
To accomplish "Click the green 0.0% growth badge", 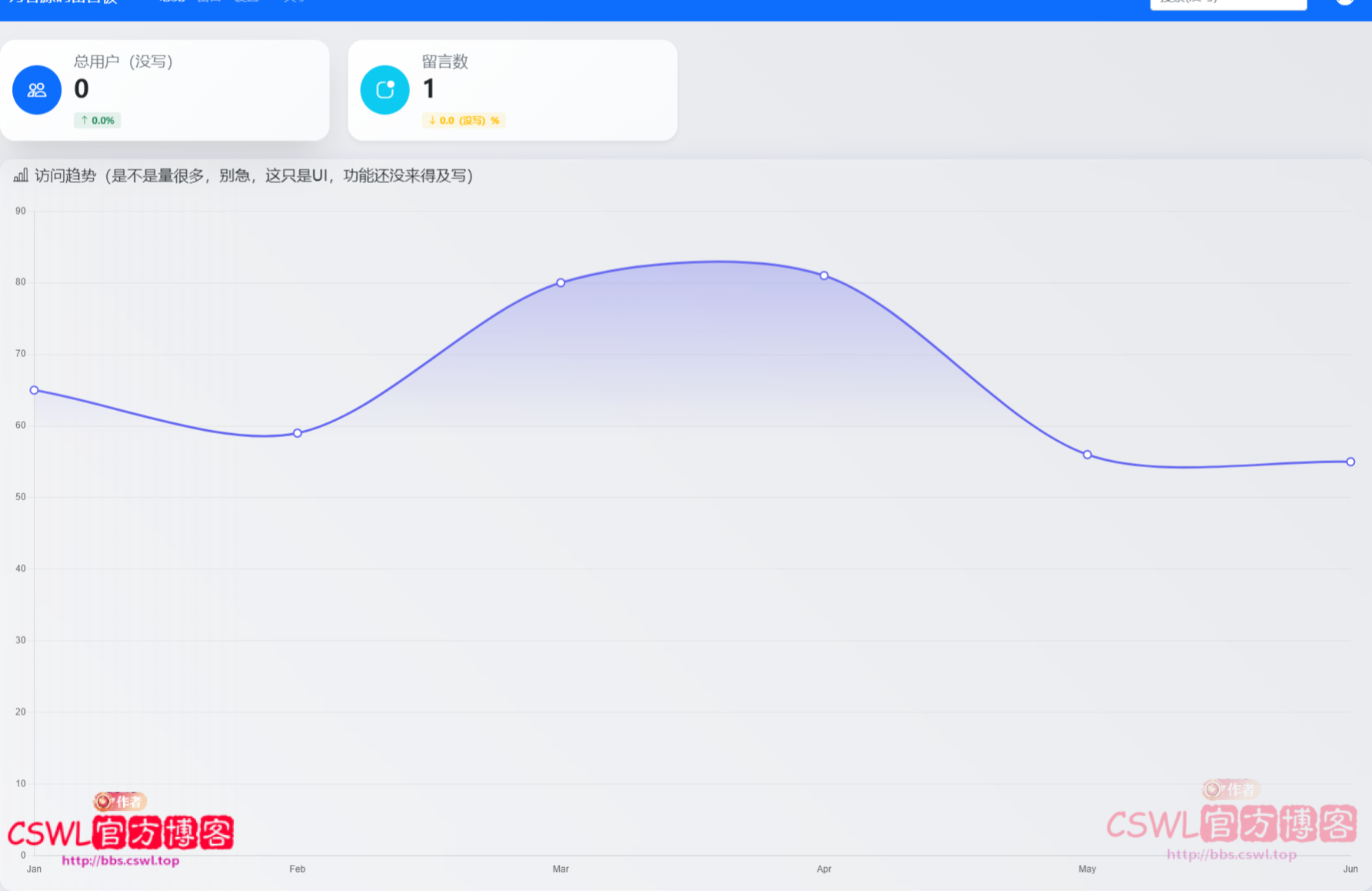I will [x=98, y=120].
